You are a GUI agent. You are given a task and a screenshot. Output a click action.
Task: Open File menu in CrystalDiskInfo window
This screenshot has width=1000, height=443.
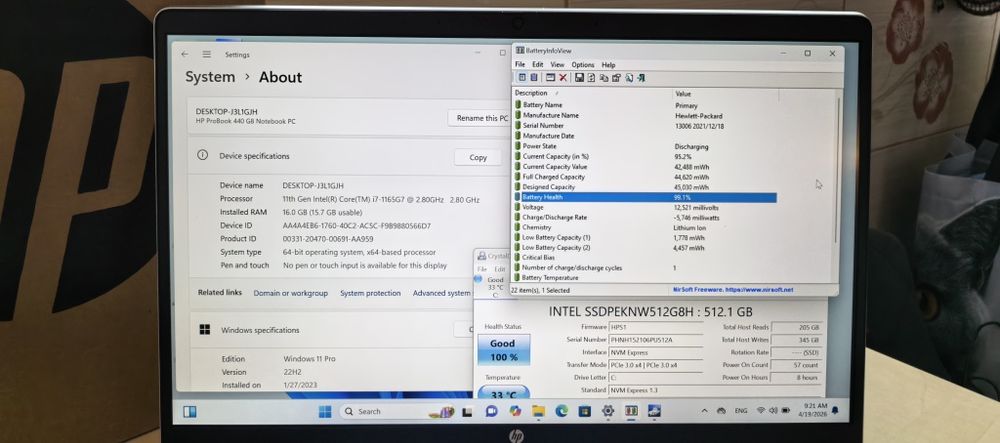482,269
